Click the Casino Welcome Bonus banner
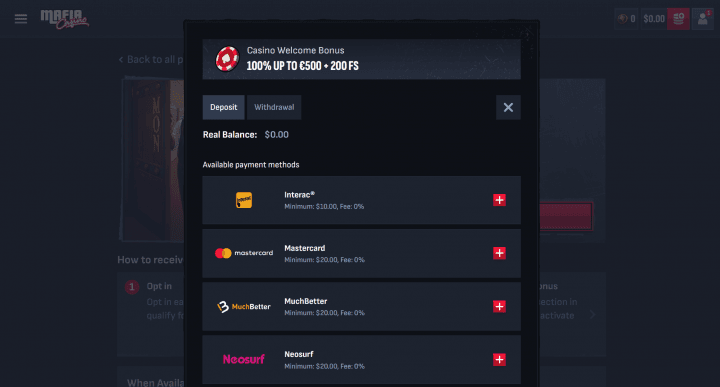The height and width of the screenshot is (387, 720). pos(361,59)
